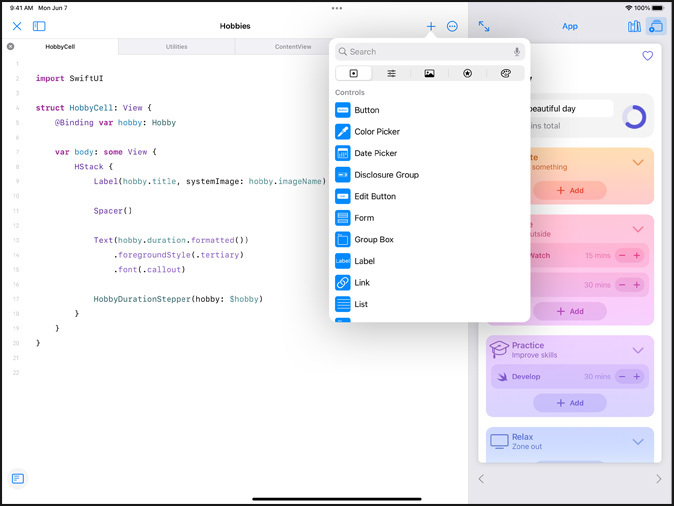Decrease the Watch duration with minus
The width and height of the screenshot is (674, 506).
pyautogui.click(x=622, y=256)
